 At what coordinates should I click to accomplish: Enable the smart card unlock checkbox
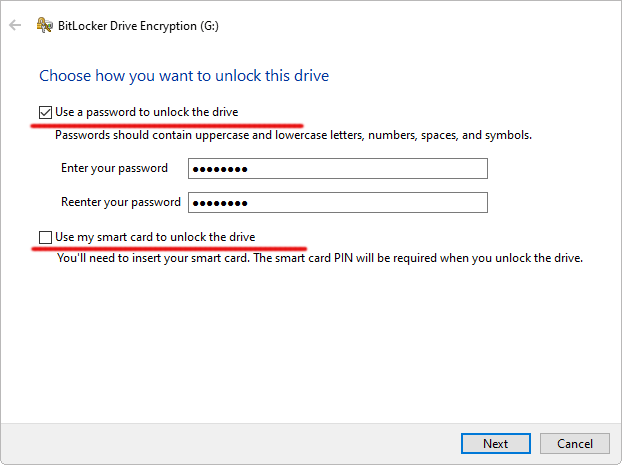(x=45, y=237)
